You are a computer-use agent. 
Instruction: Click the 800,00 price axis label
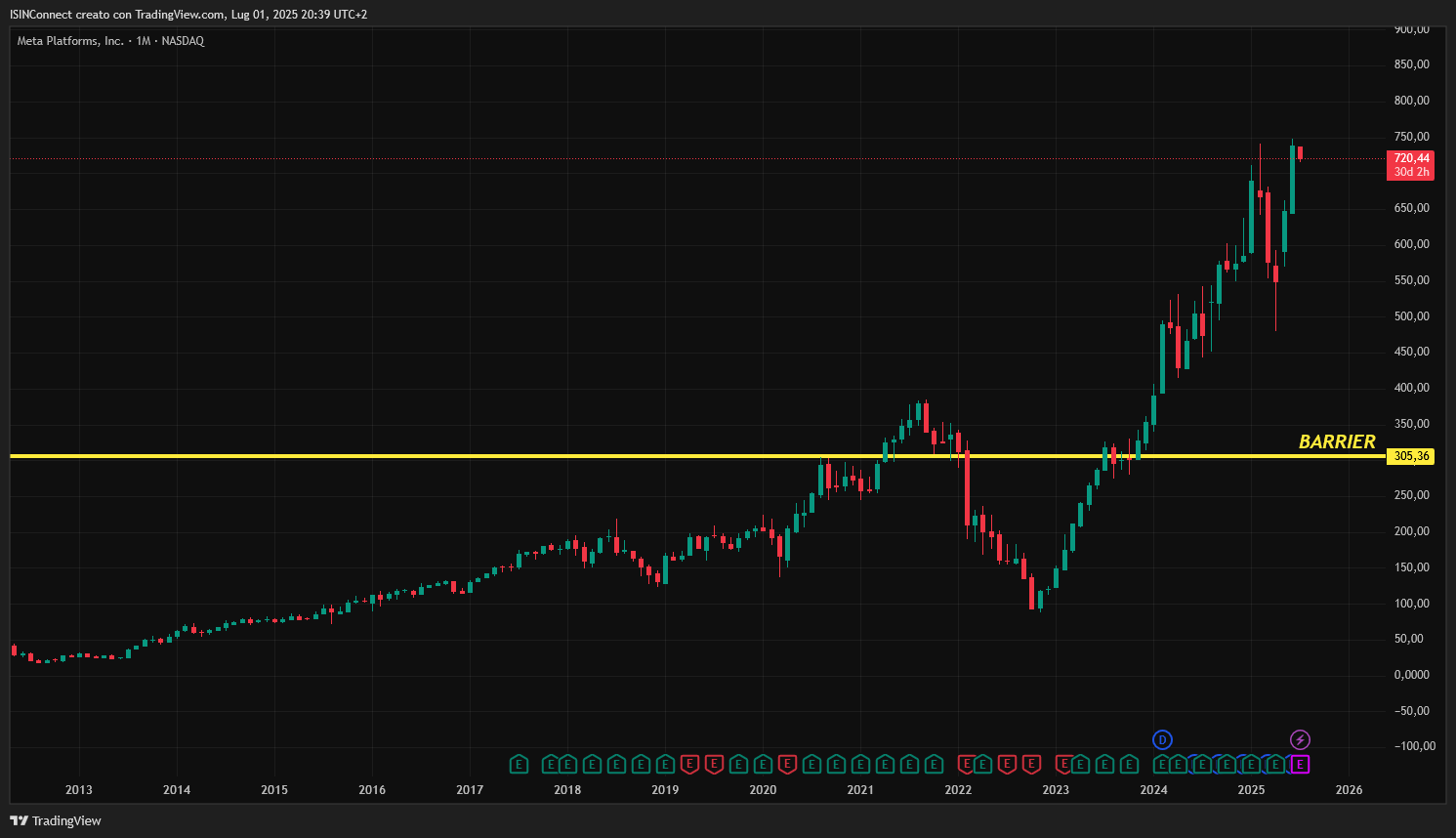(1412, 101)
